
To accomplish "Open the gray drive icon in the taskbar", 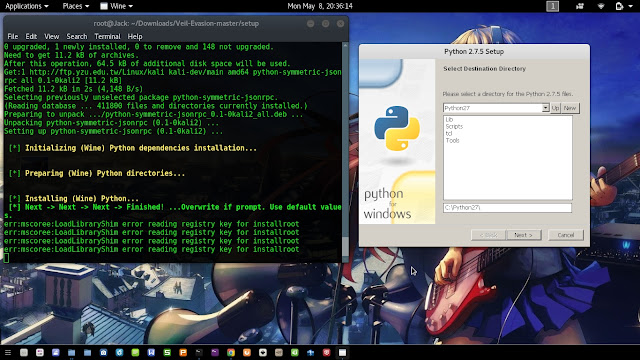I will [24, 352].
